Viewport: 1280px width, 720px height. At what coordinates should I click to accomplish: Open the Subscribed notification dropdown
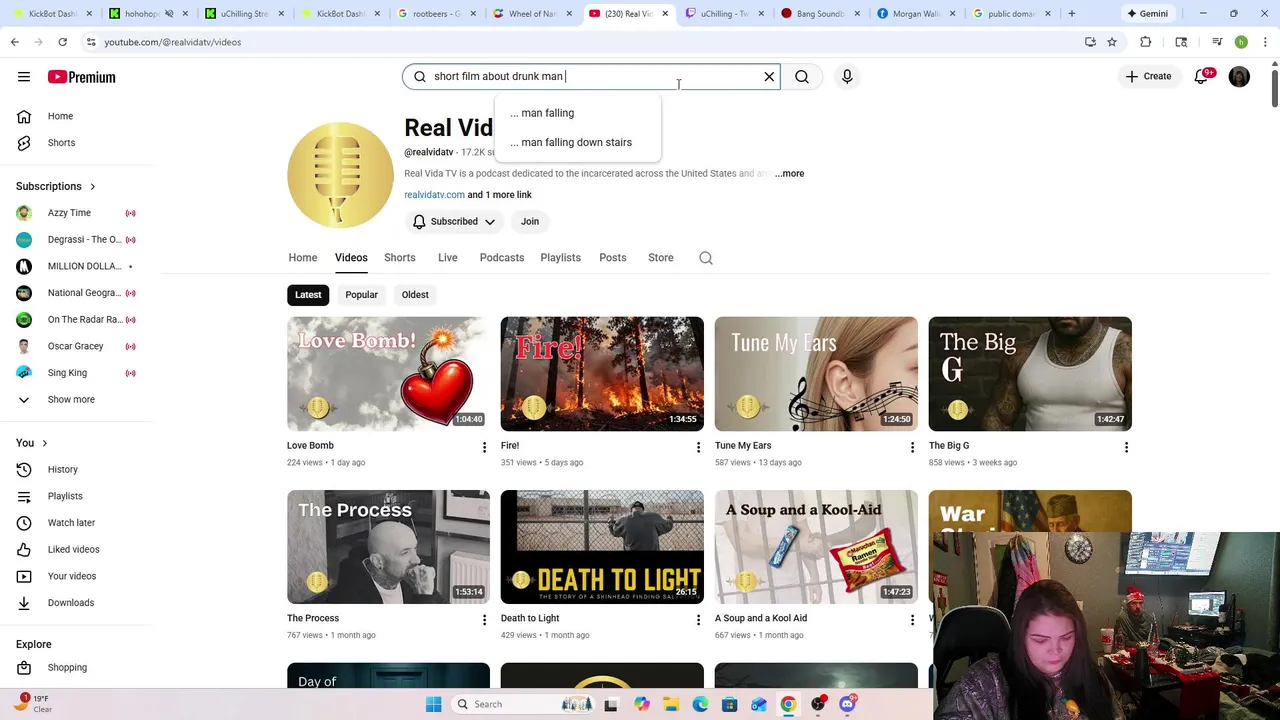click(x=454, y=221)
